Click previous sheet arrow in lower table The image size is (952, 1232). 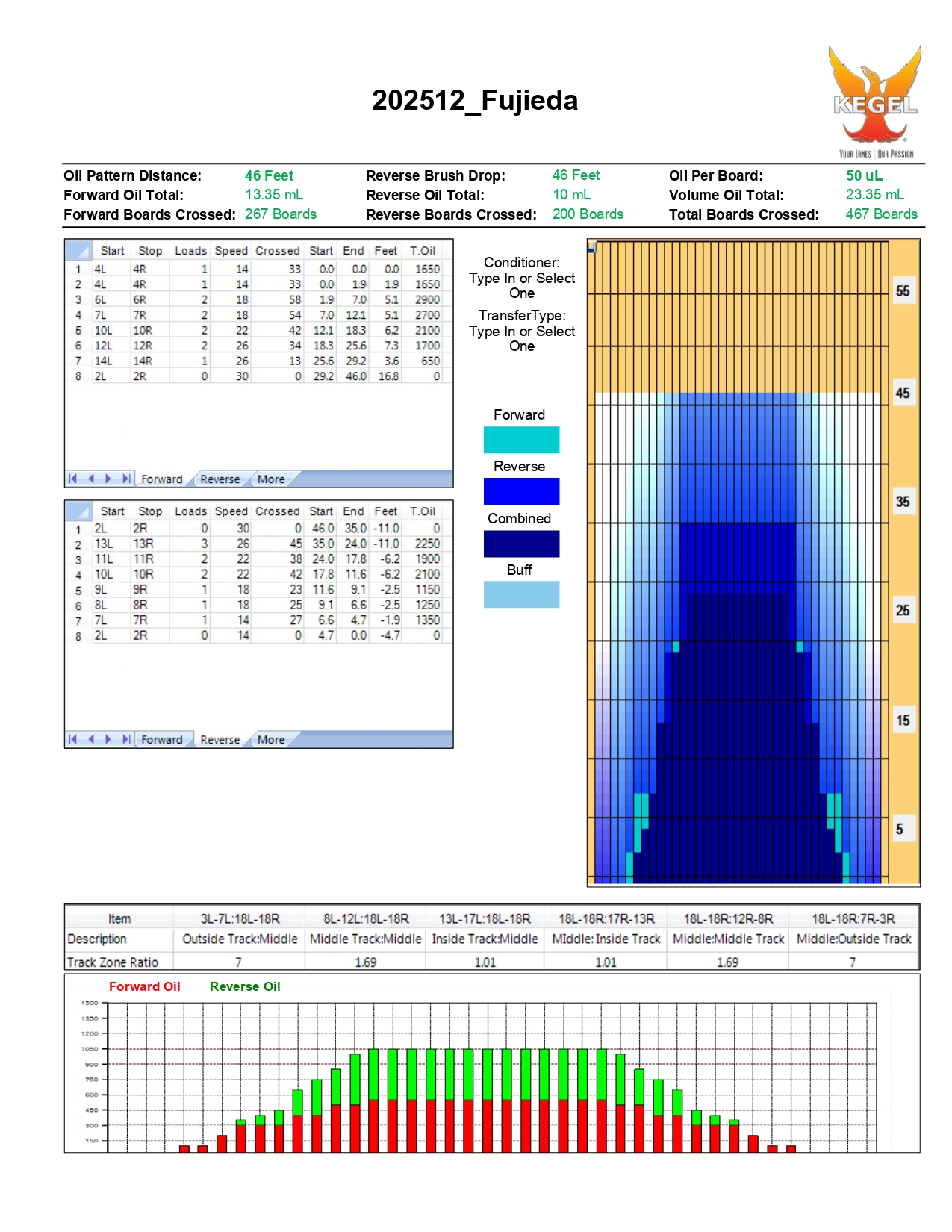(x=91, y=739)
